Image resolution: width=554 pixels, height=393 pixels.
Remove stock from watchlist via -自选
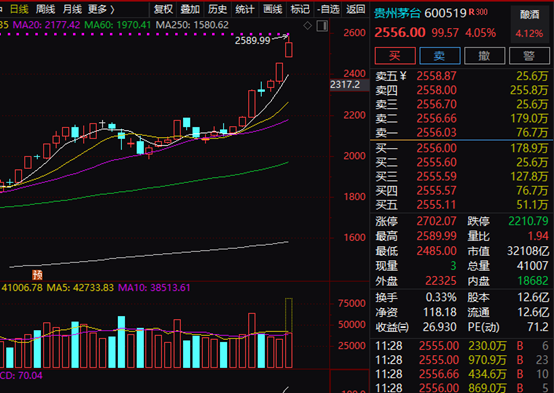(x=328, y=10)
